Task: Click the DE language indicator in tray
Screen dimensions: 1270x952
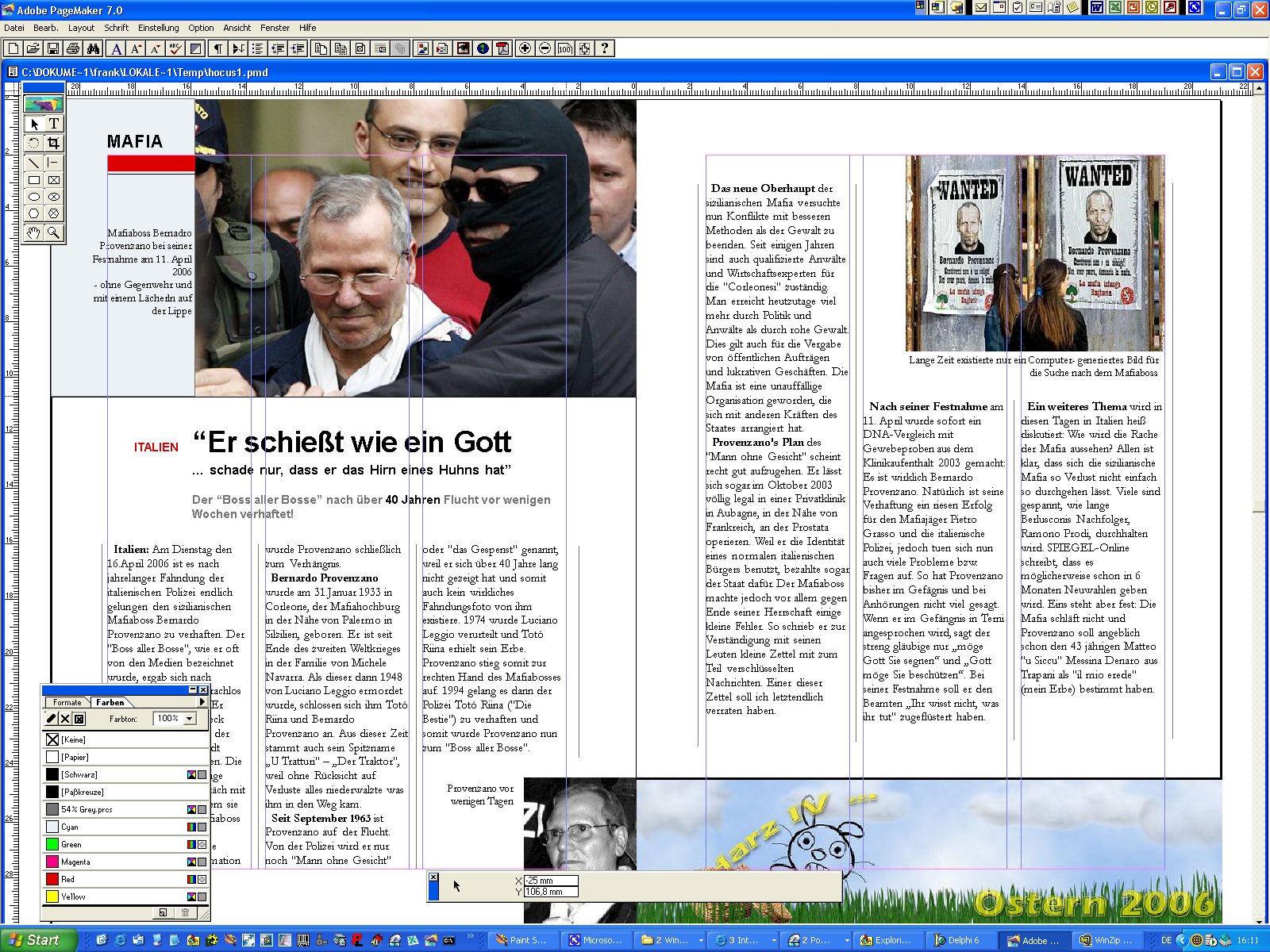Action: click(x=1166, y=940)
